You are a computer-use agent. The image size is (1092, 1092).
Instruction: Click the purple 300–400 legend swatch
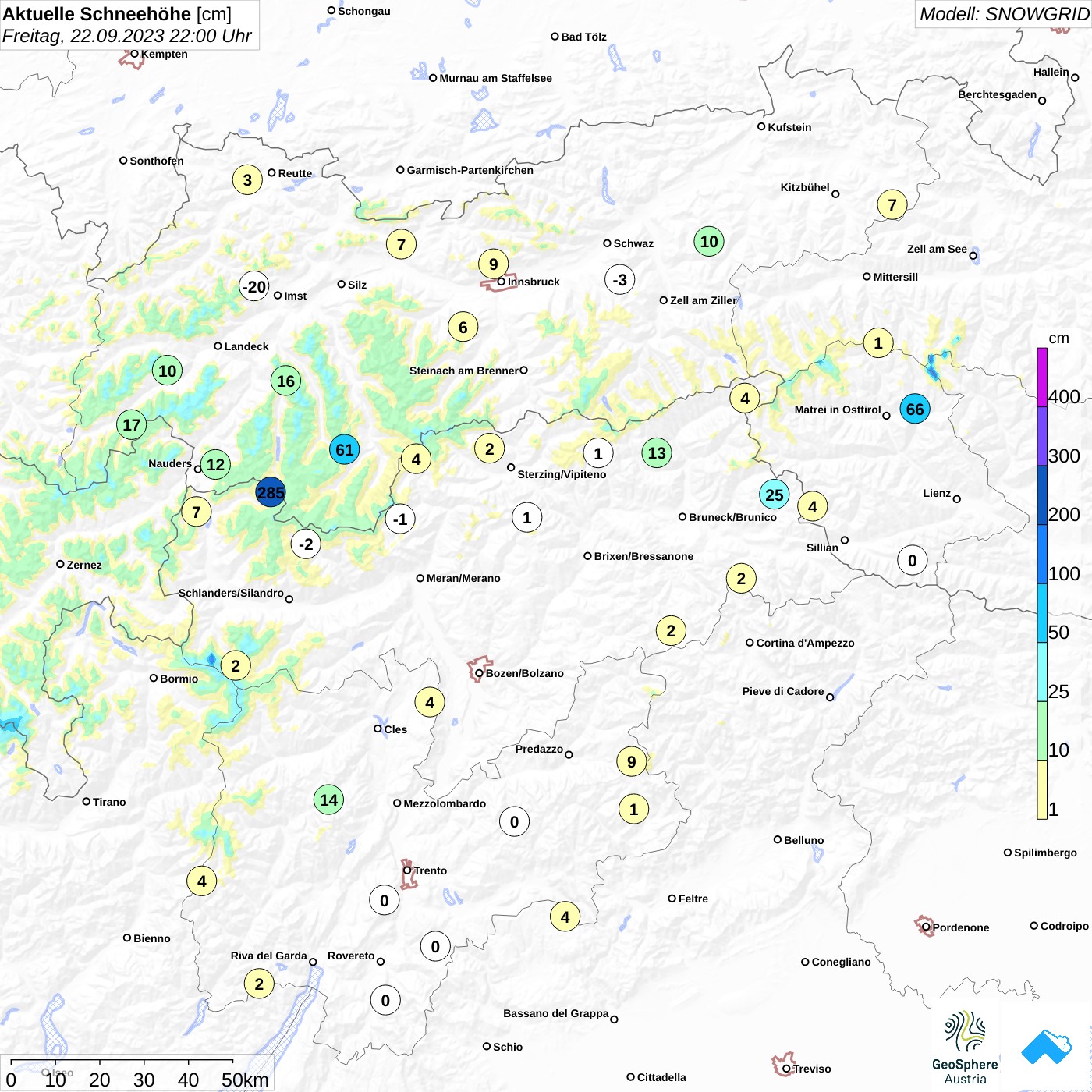pyautogui.click(x=1042, y=436)
